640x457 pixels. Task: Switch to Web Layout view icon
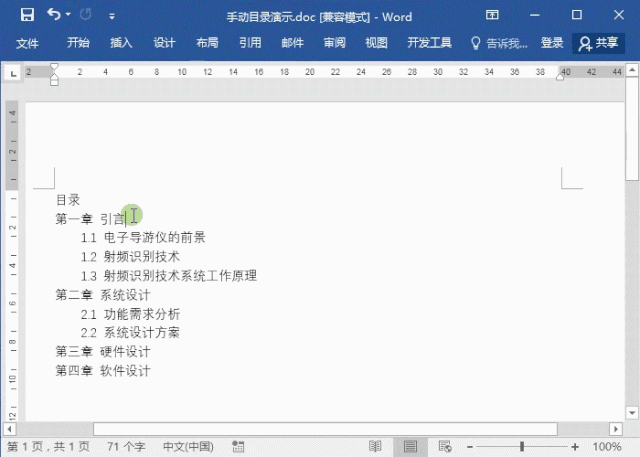coord(445,447)
